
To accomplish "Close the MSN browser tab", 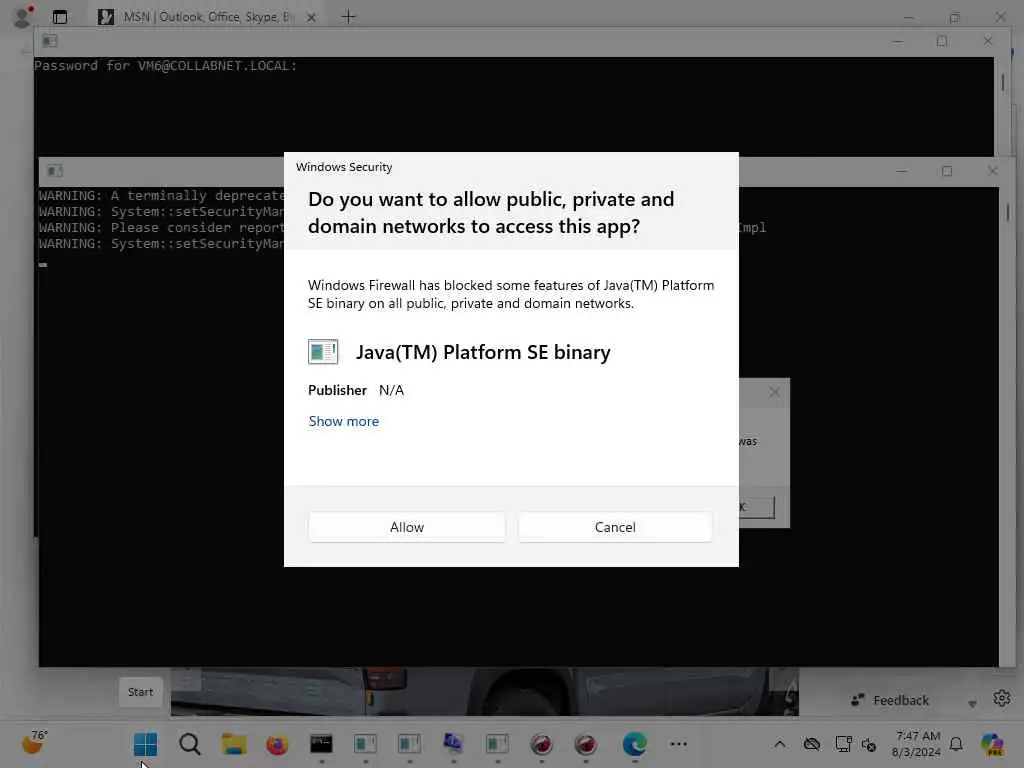I will [x=312, y=18].
